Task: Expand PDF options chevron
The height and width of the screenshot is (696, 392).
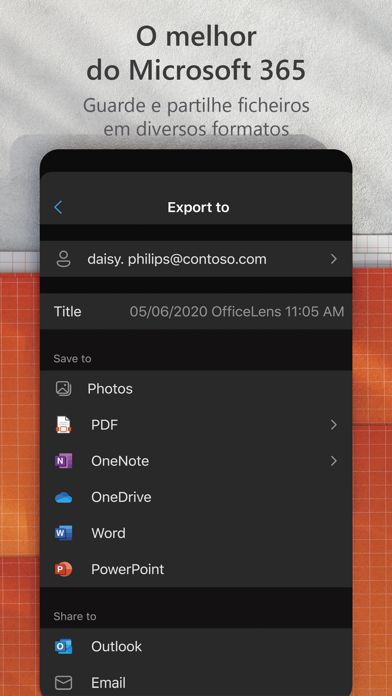Action: [334, 425]
